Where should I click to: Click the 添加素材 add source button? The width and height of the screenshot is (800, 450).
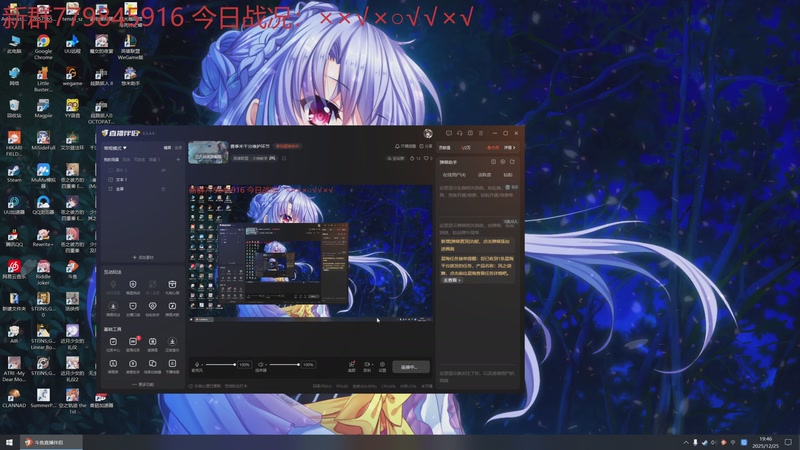point(143,257)
